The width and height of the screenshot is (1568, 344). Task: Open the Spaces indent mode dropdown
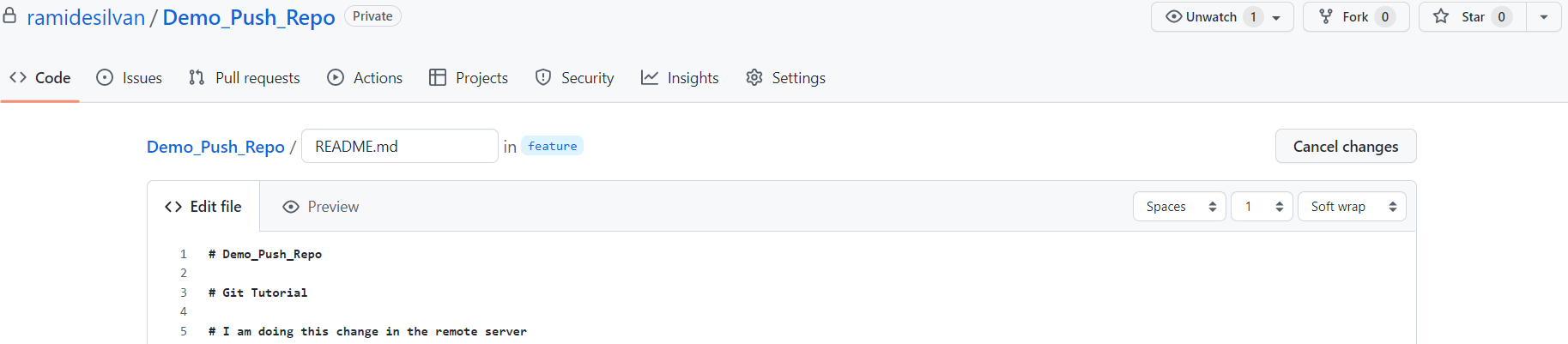point(1180,207)
